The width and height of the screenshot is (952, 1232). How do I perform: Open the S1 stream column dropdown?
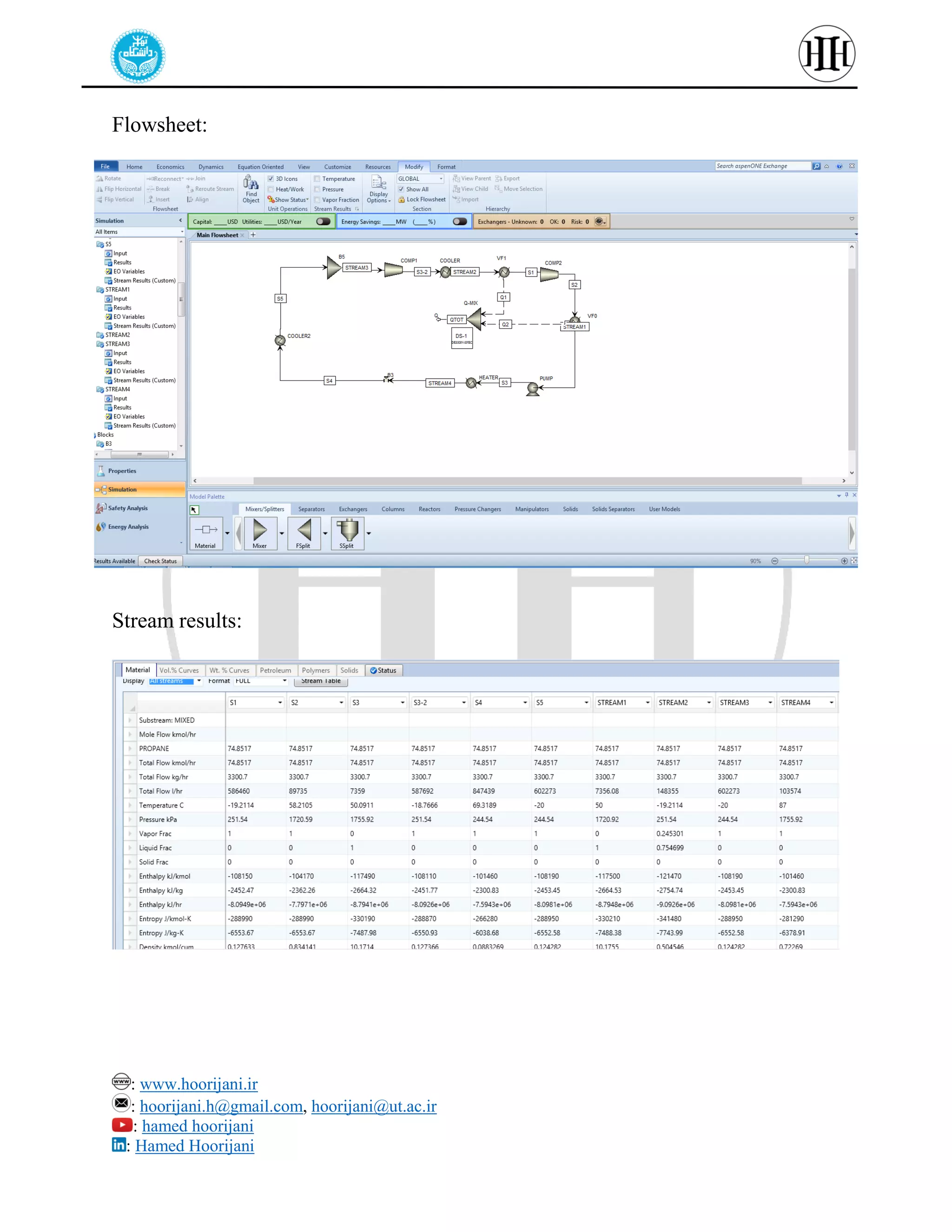(280, 703)
